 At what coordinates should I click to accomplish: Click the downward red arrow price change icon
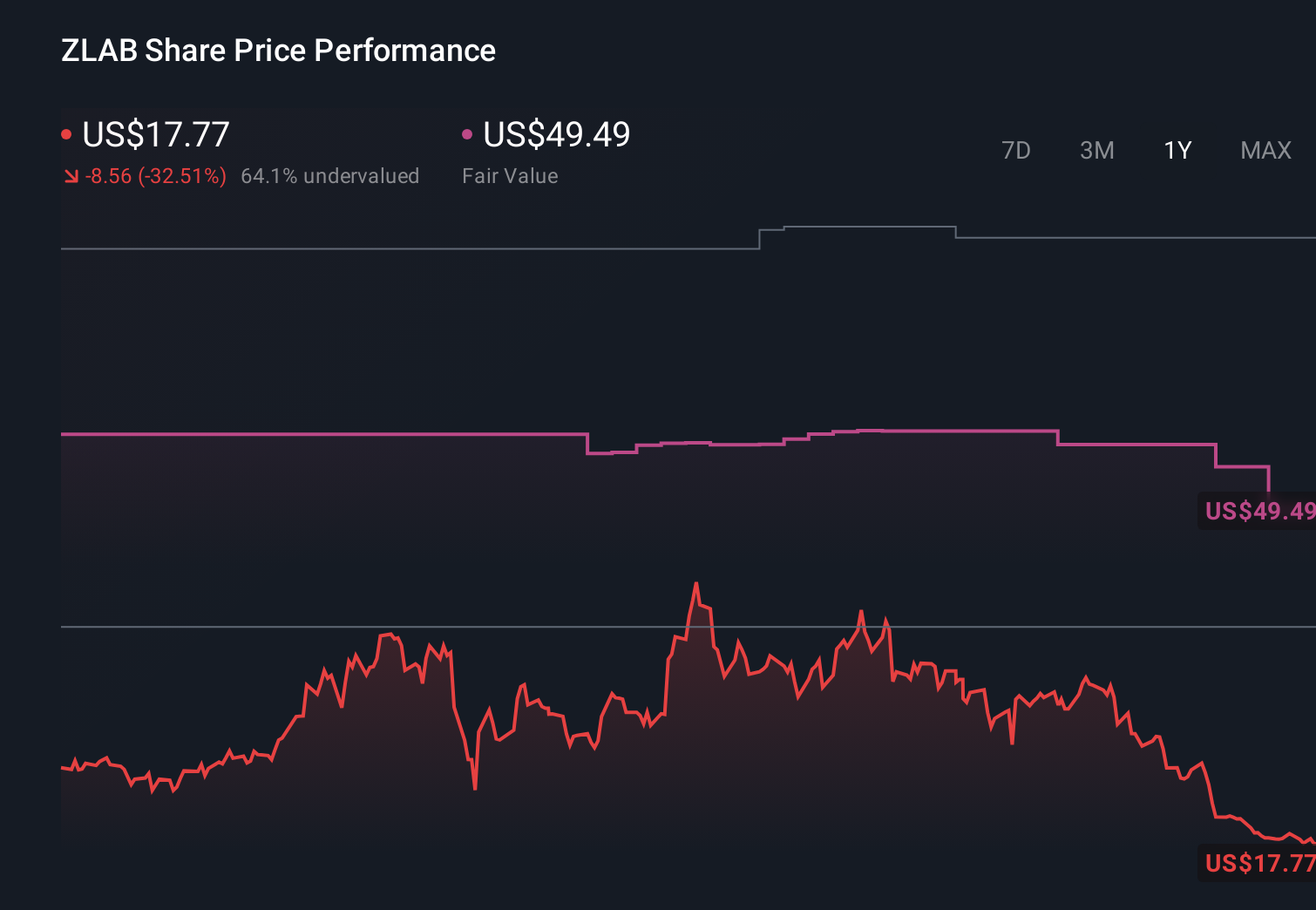coord(71,175)
